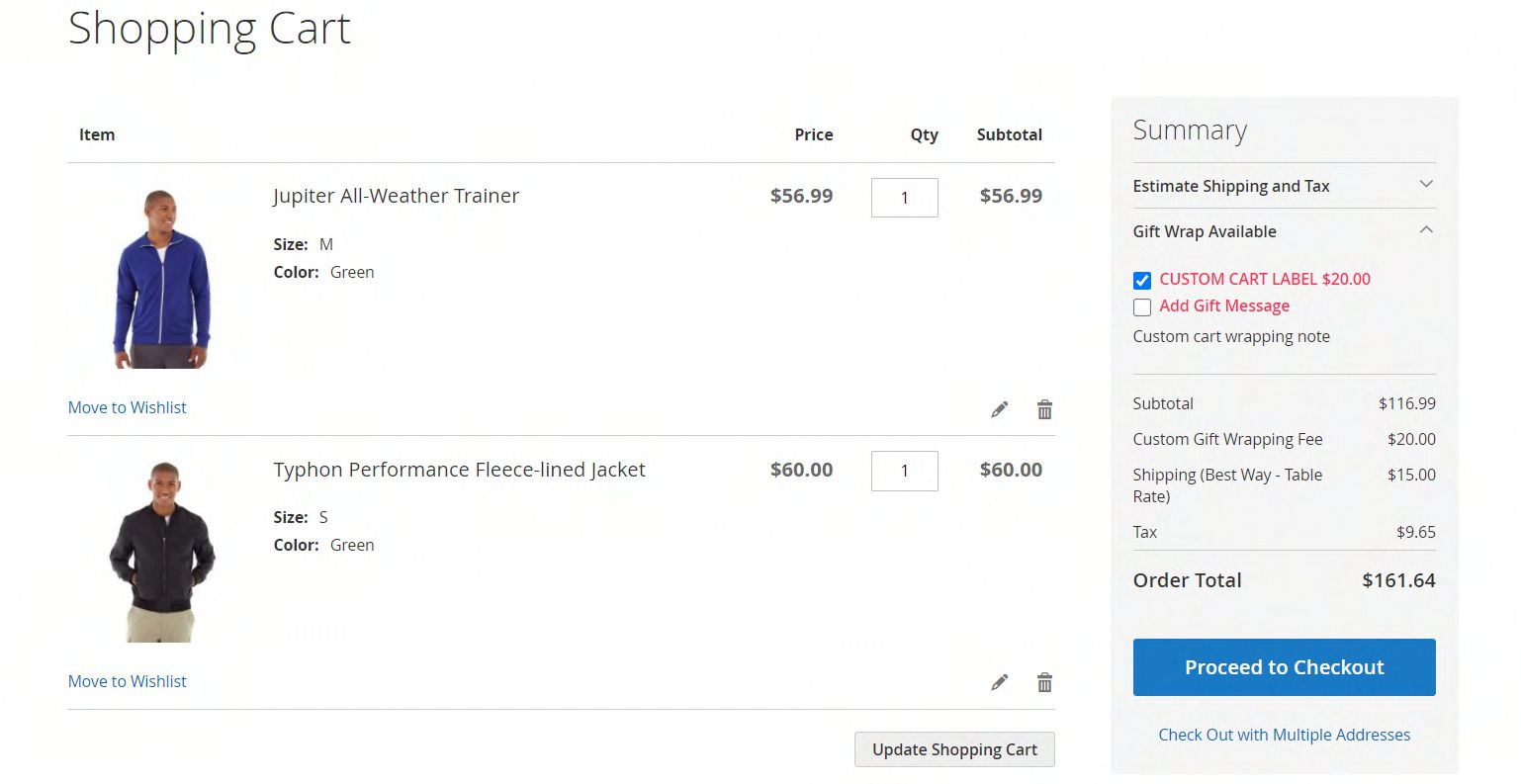The image size is (1521, 784).
Task: Delete Typhon Fleece-lined Jacket from cart
Action: click(x=1044, y=682)
